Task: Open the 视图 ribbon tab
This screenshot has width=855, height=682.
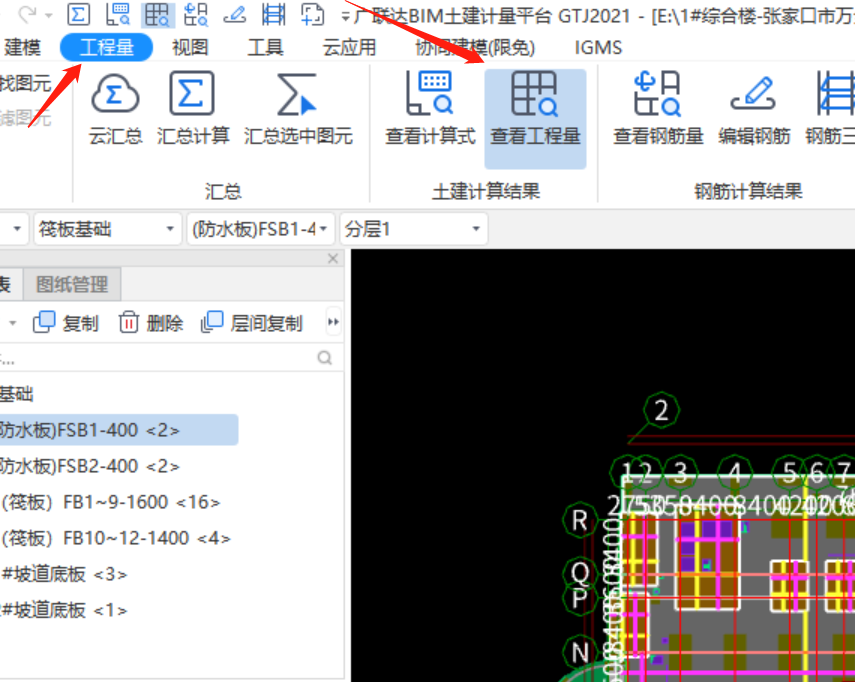Action: [190, 47]
